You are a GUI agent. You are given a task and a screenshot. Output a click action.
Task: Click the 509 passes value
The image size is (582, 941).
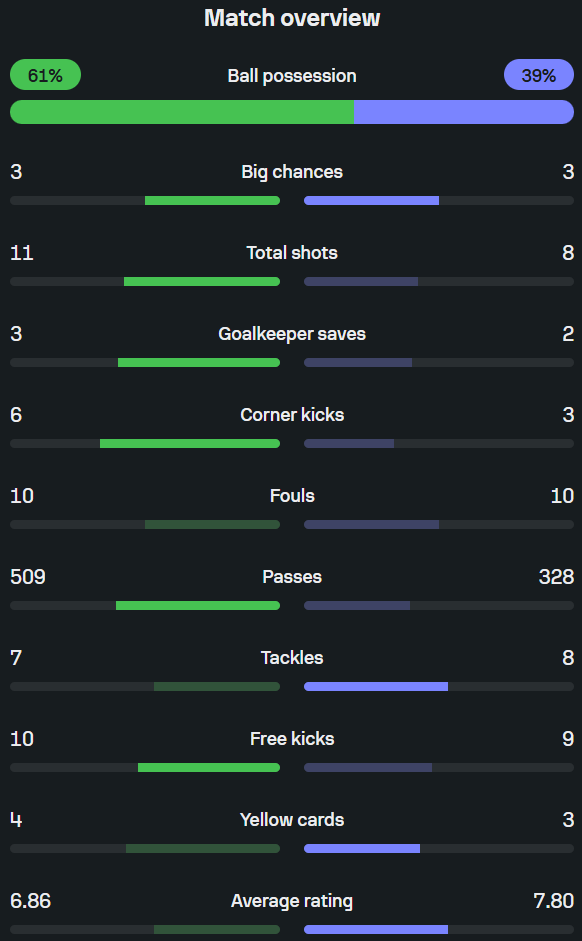click(28, 577)
